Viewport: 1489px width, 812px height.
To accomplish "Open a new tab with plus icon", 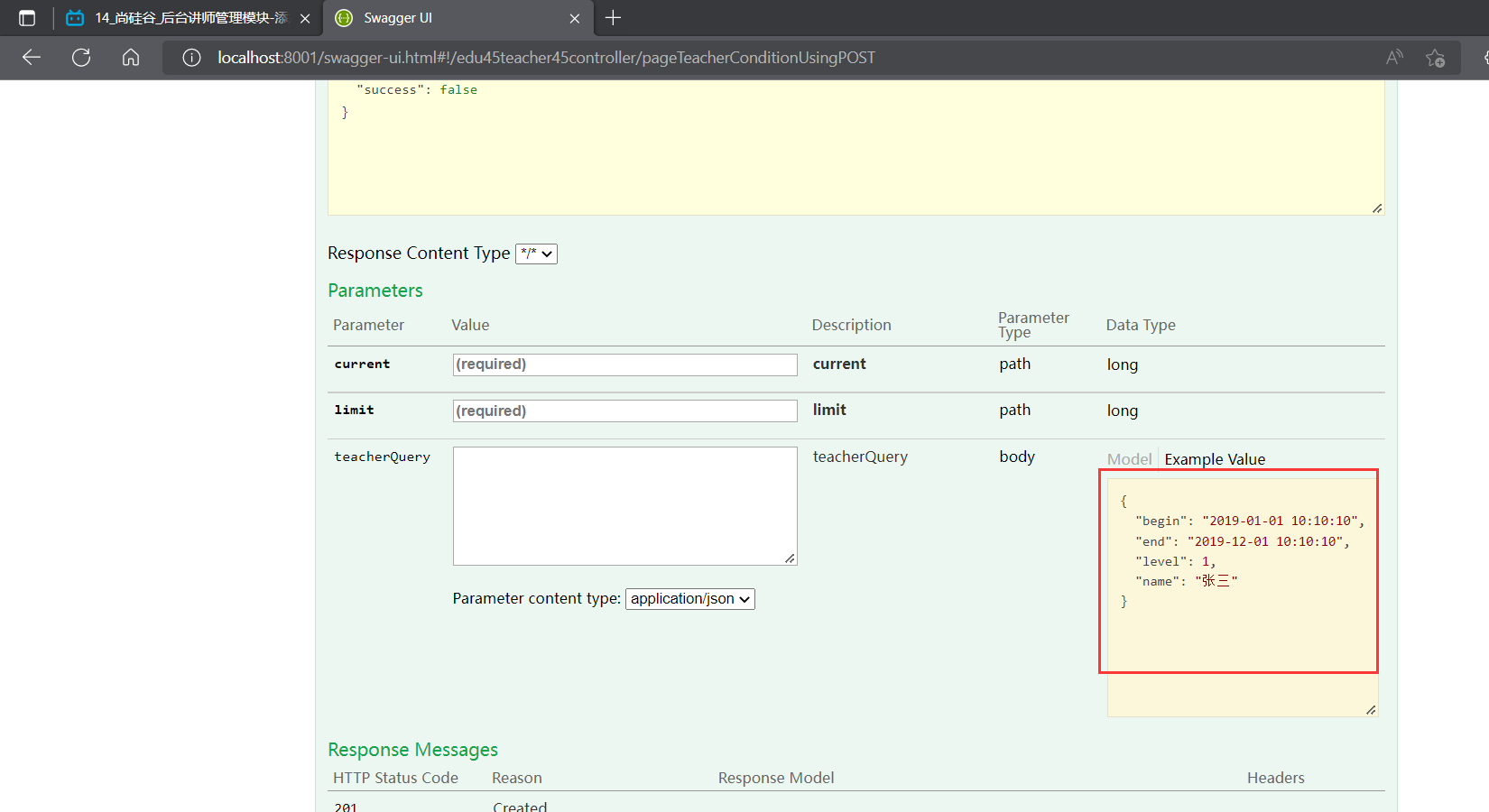I will [613, 18].
